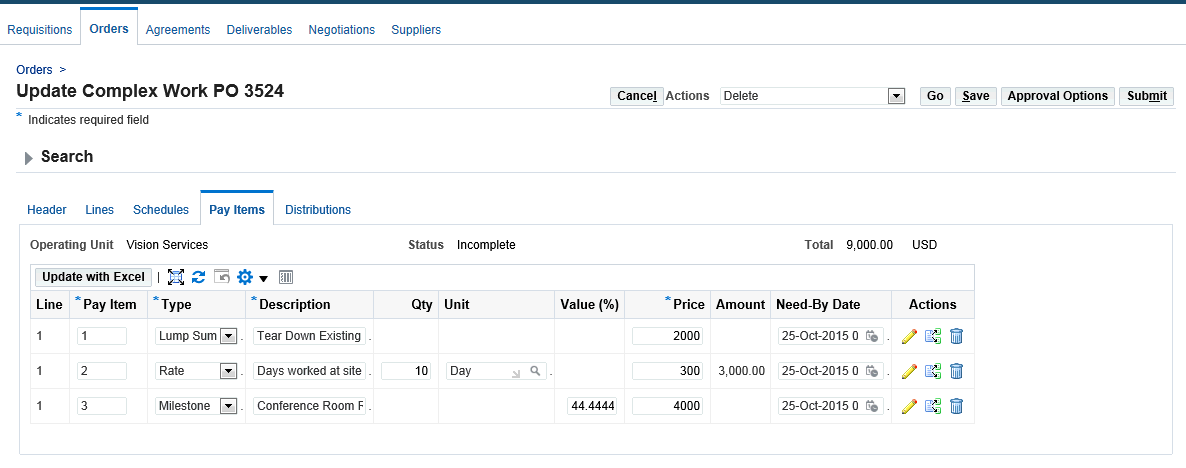1186x468 pixels.
Task: Click the detach table icon
Action: 176,277
